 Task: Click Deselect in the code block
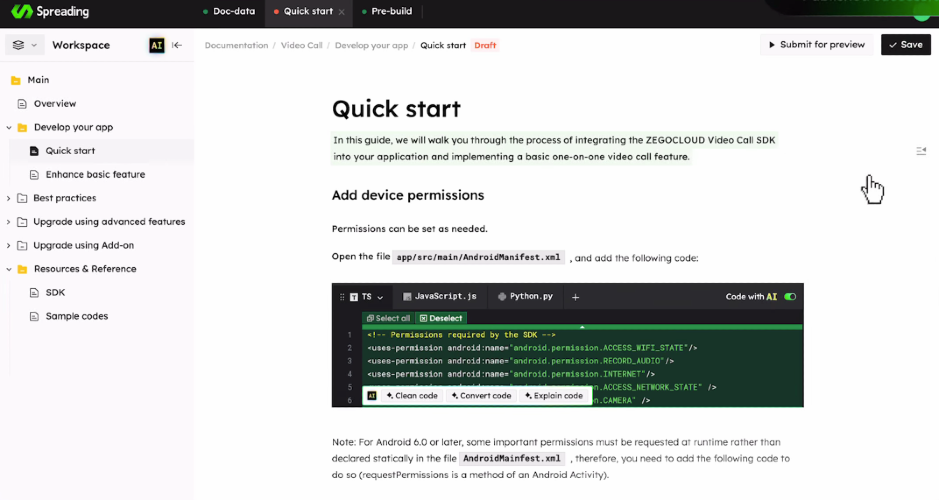click(x=441, y=319)
